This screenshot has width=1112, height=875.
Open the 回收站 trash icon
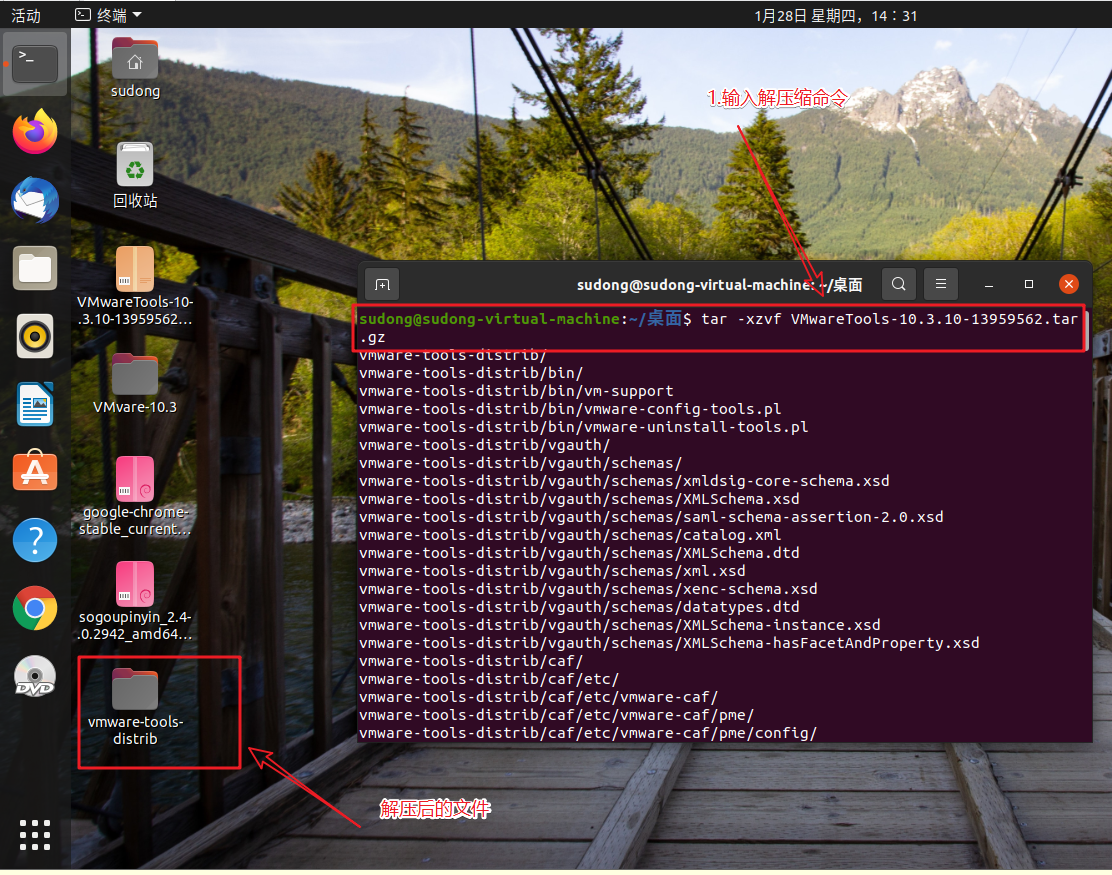(134, 164)
